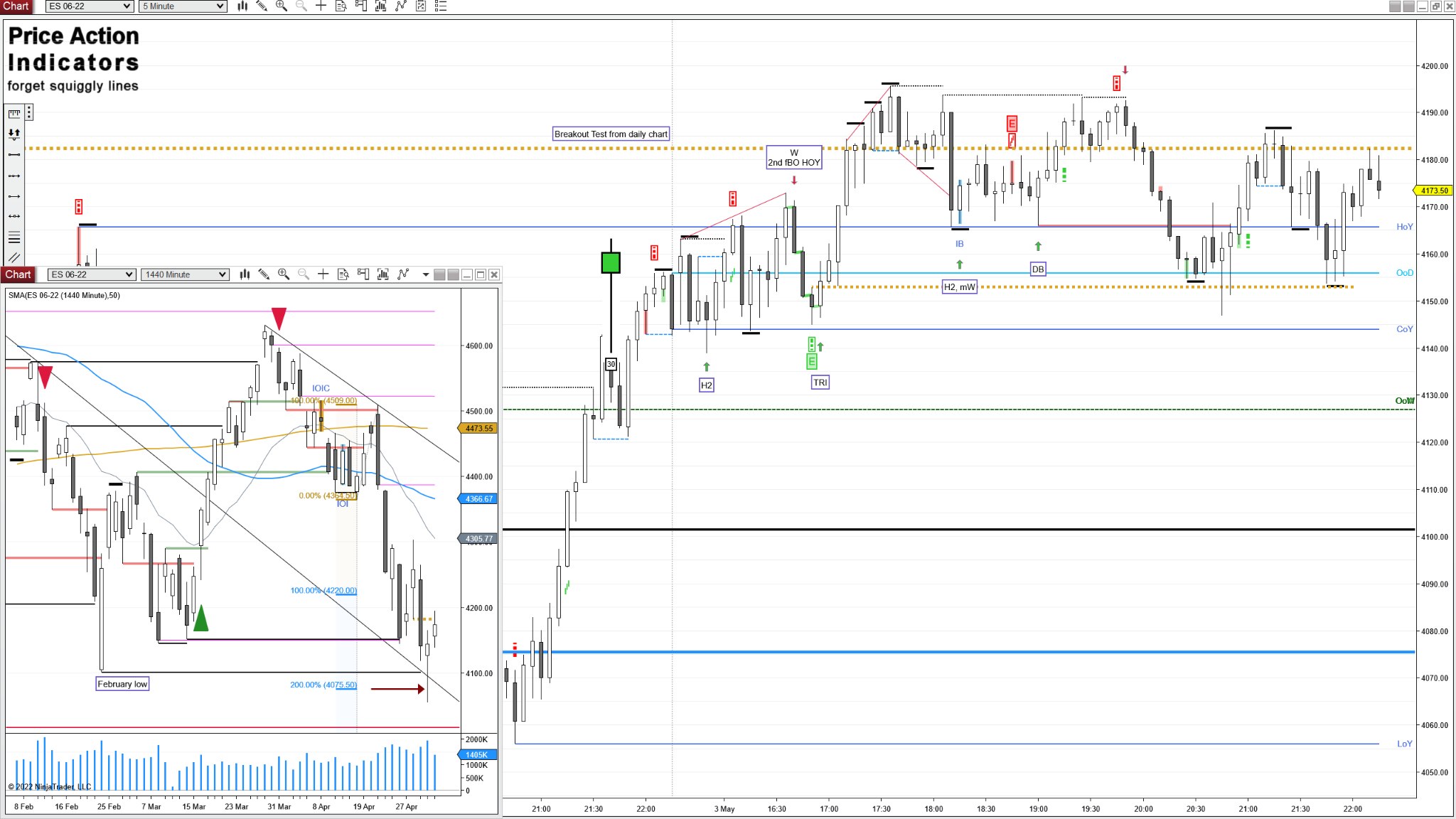Select the ruler drawing tool
This screenshot has width=1456, height=819.
coord(14,113)
